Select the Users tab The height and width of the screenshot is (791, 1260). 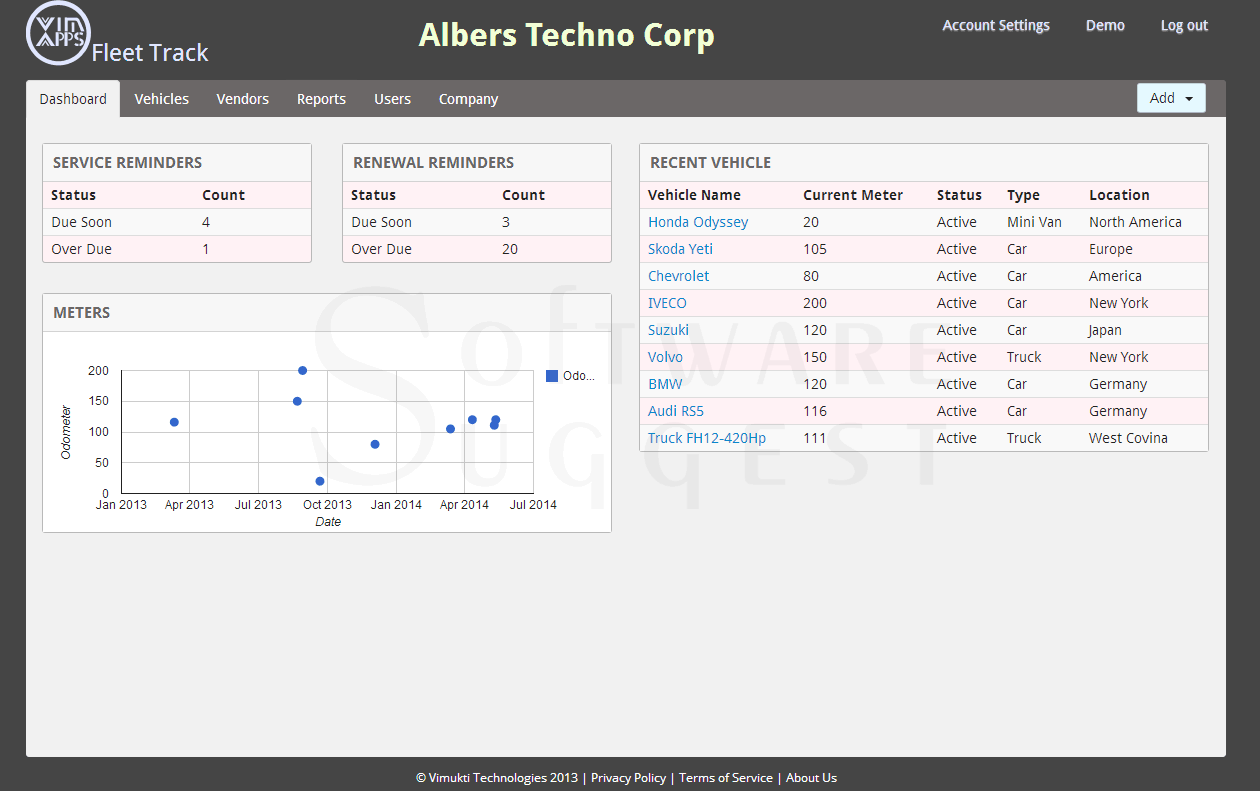pyautogui.click(x=392, y=99)
